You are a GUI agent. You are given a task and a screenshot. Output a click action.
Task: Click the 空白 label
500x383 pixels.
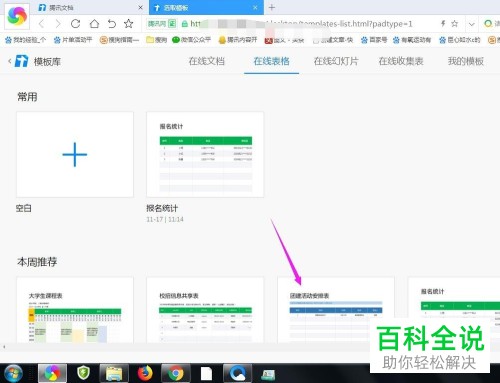24,208
